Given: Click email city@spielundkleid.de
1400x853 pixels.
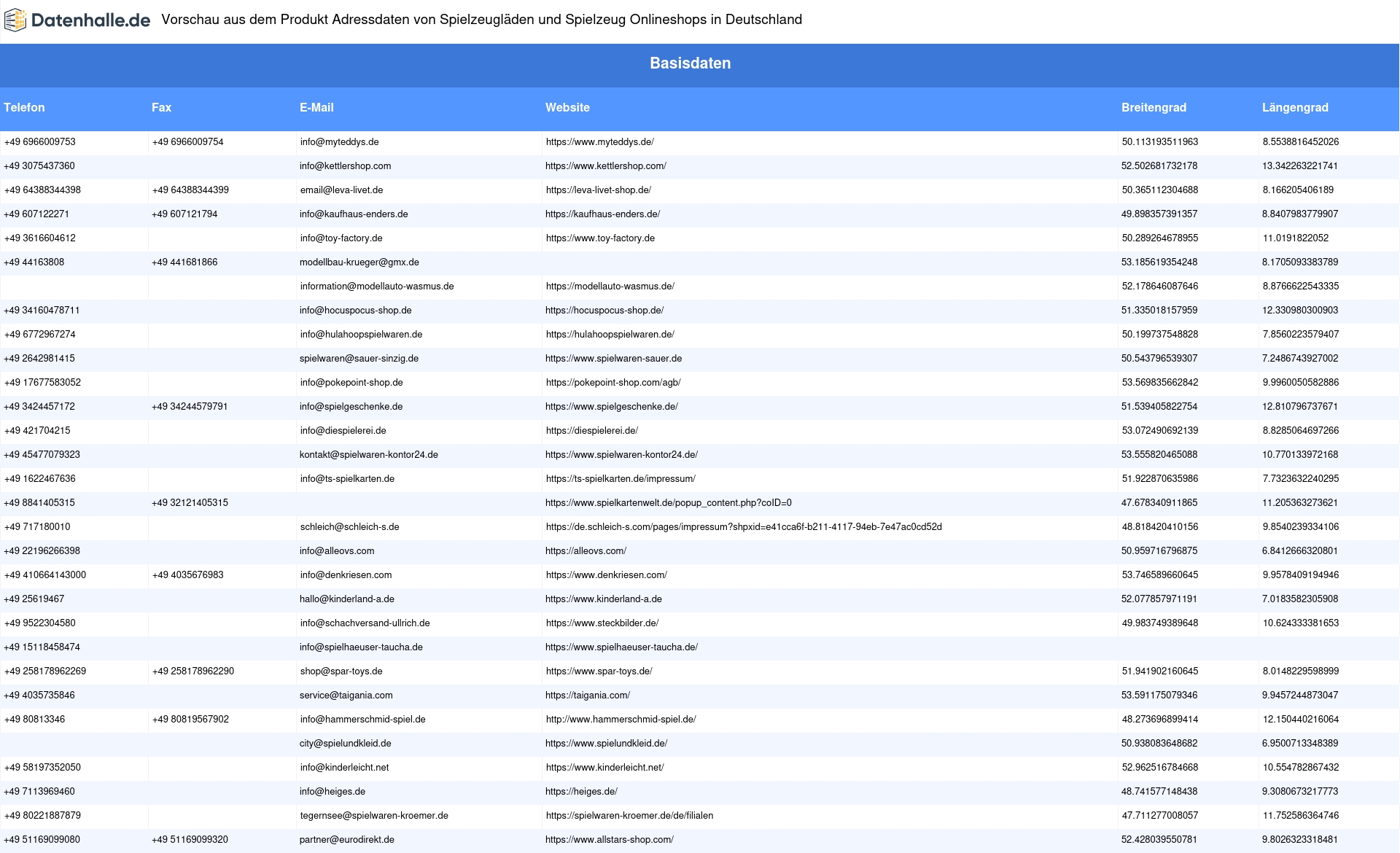Looking at the screenshot, I should 345,744.
